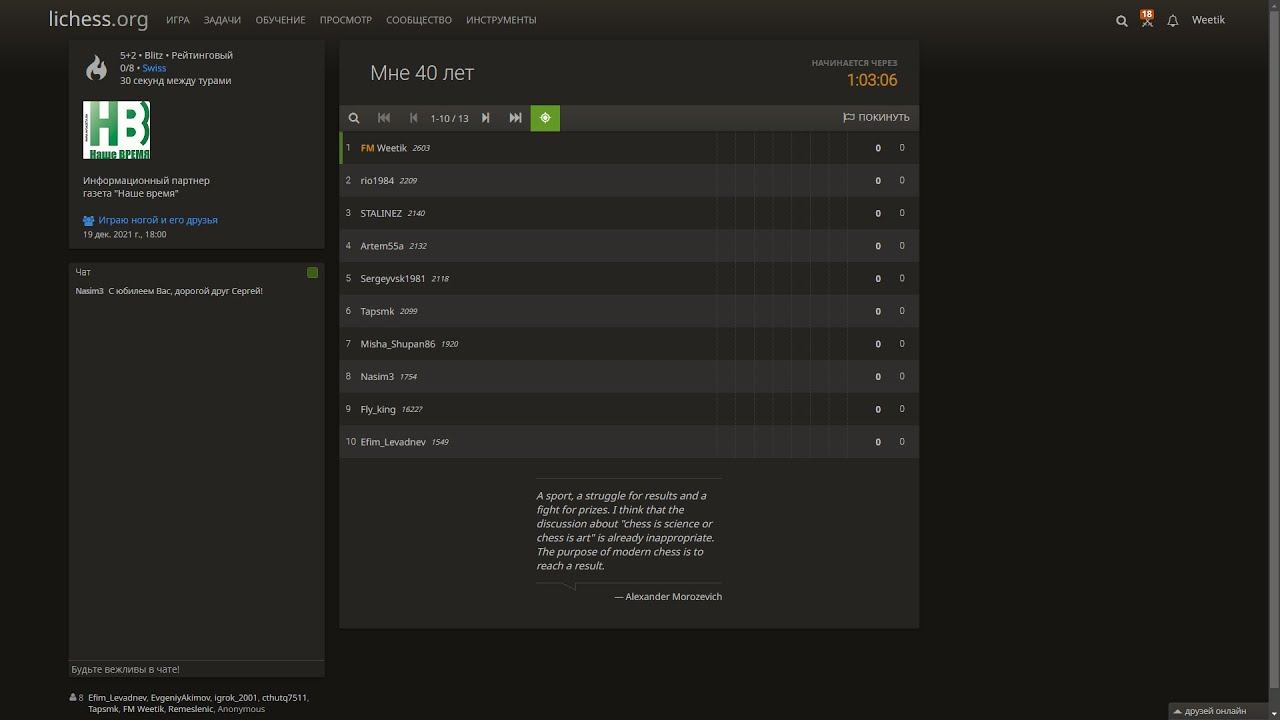
Task: Click the green locate-me target button
Action: click(x=545, y=118)
